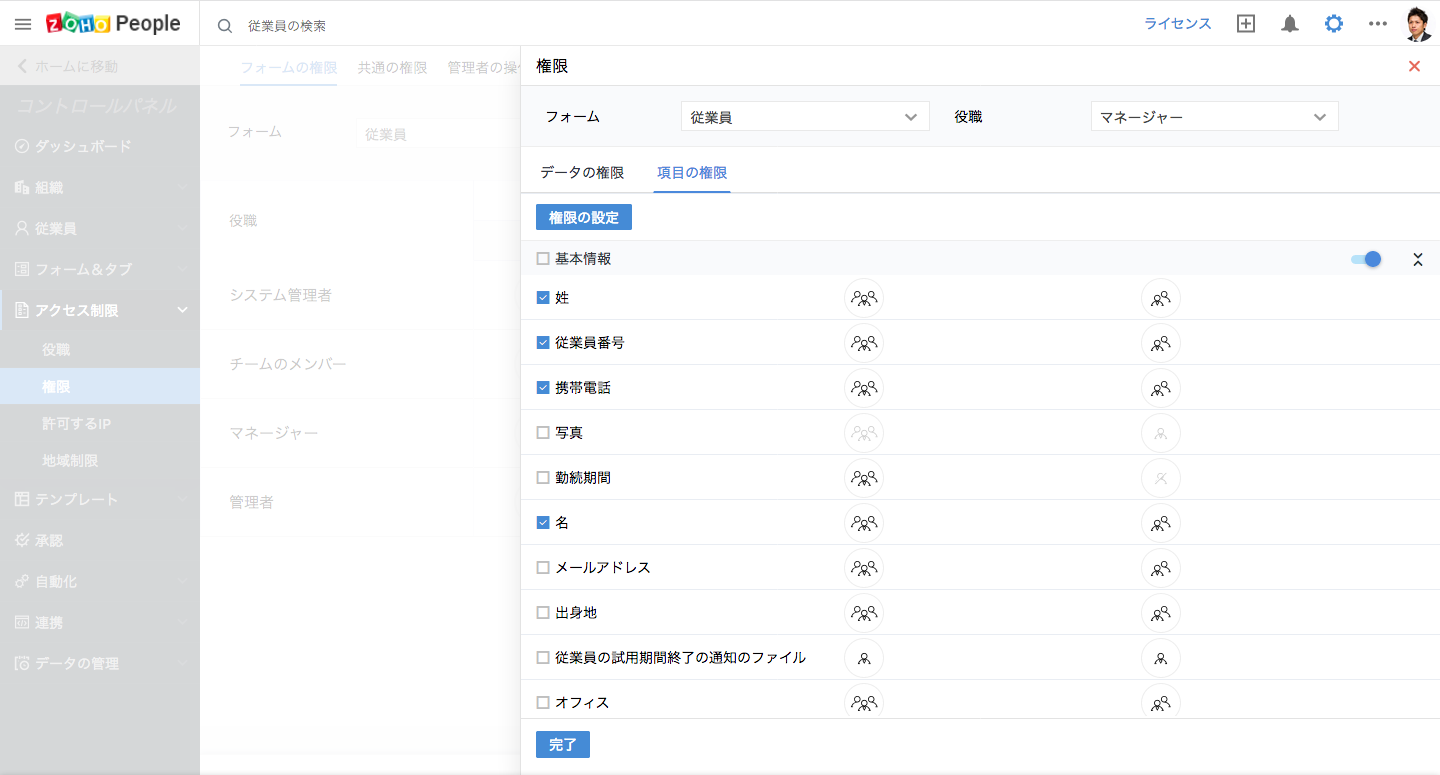Open the 役職 dropdown showing マネージャー
Image resolution: width=1440 pixels, height=775 pixels.
point(1214,117)
